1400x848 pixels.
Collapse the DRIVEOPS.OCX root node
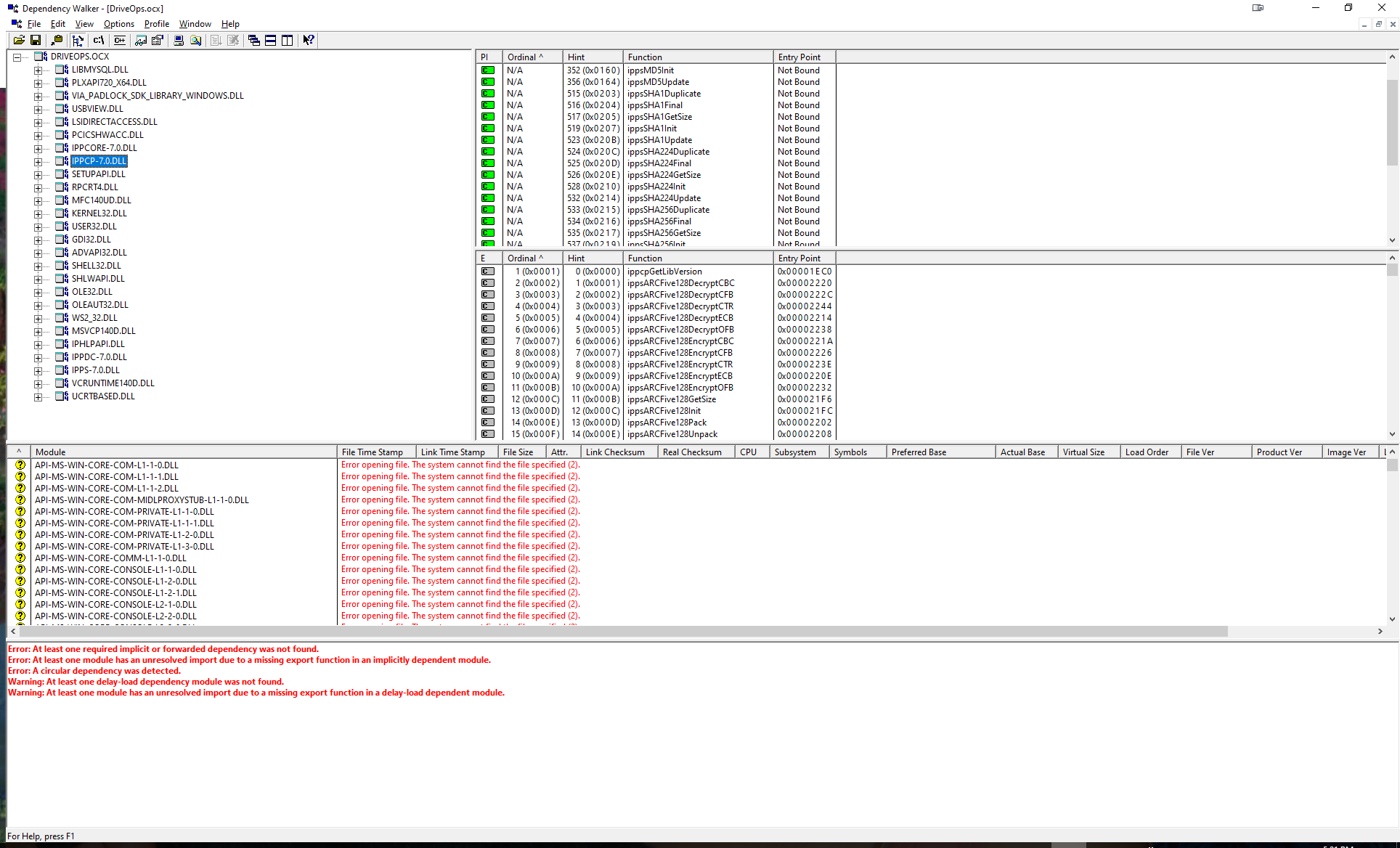click(x=17, y=57)
